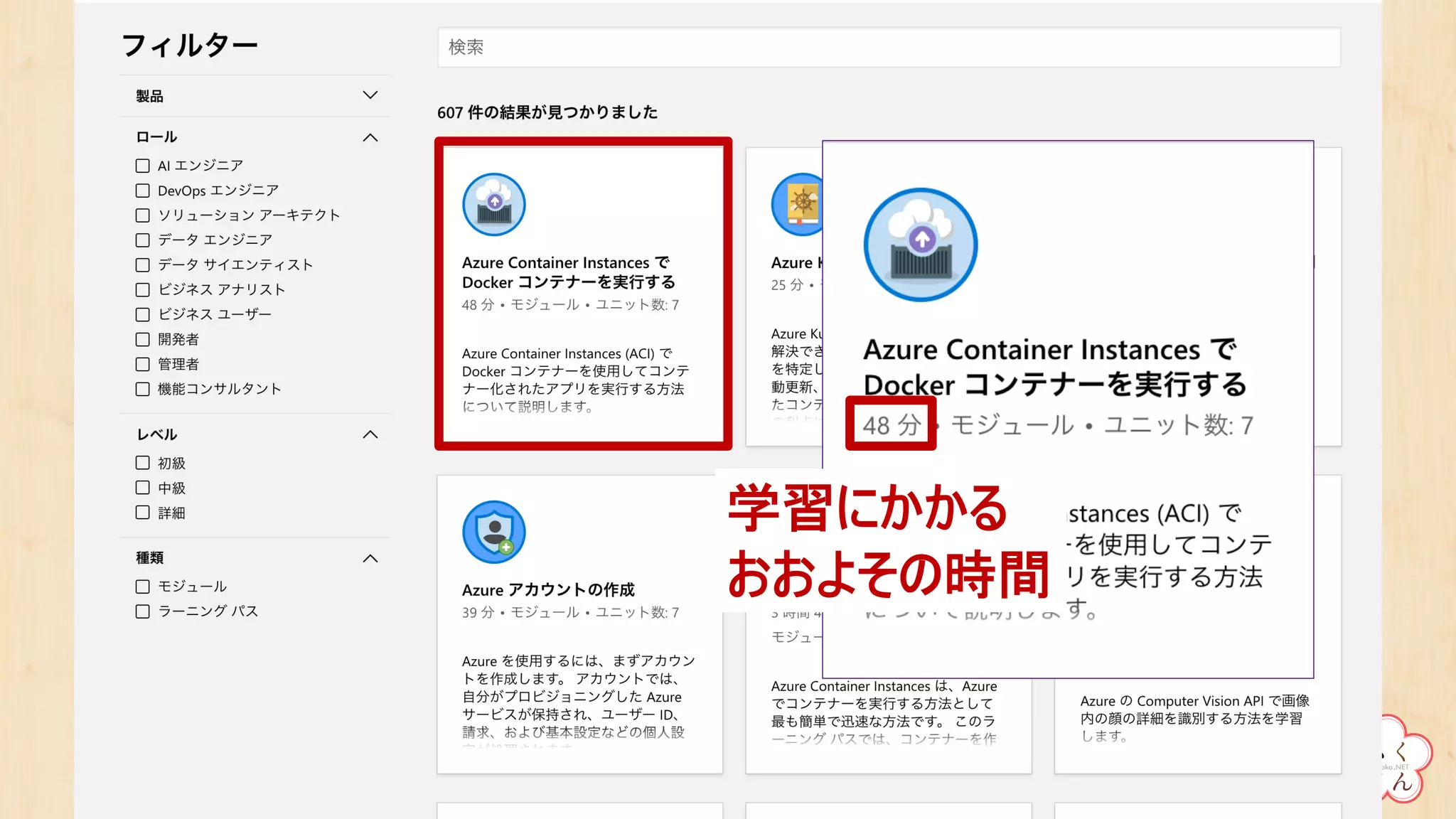The height and width of the screenshot is (819, 1456).
Task: Click the ロール filter label
Action: [x=156, y=137]
